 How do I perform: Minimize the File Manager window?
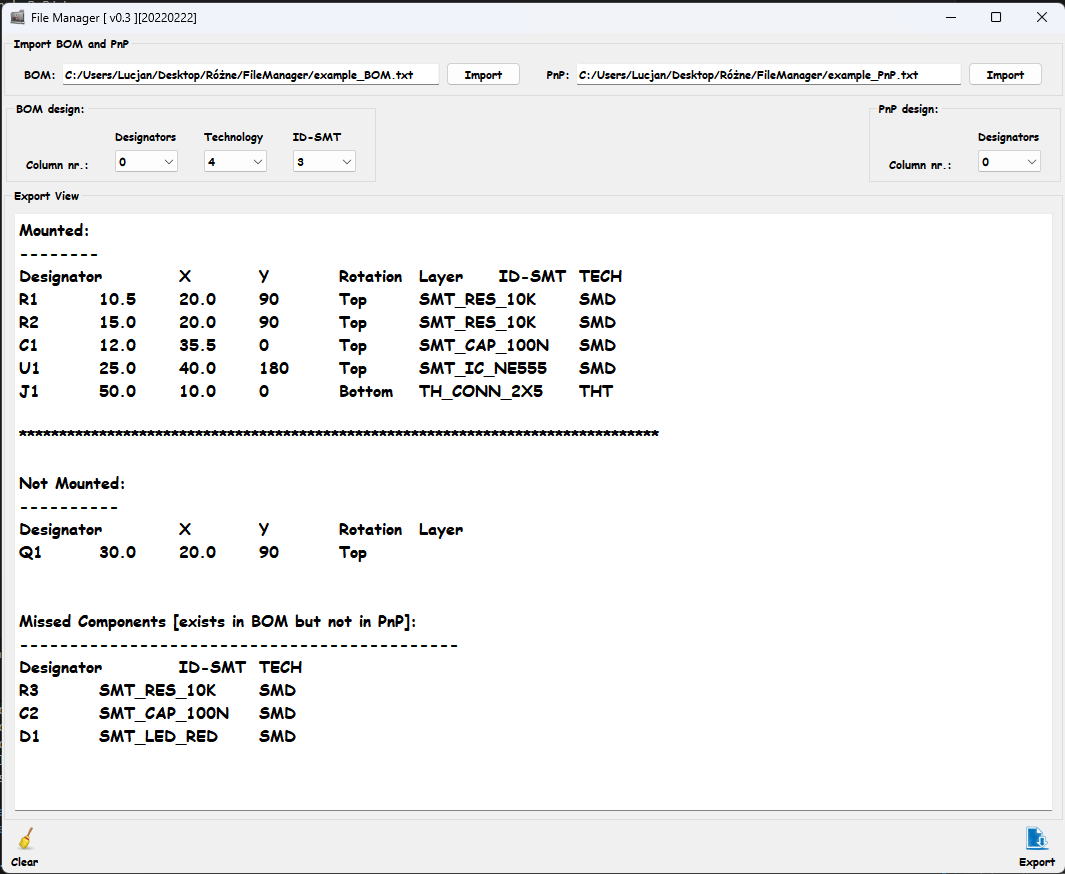[951, 17]
